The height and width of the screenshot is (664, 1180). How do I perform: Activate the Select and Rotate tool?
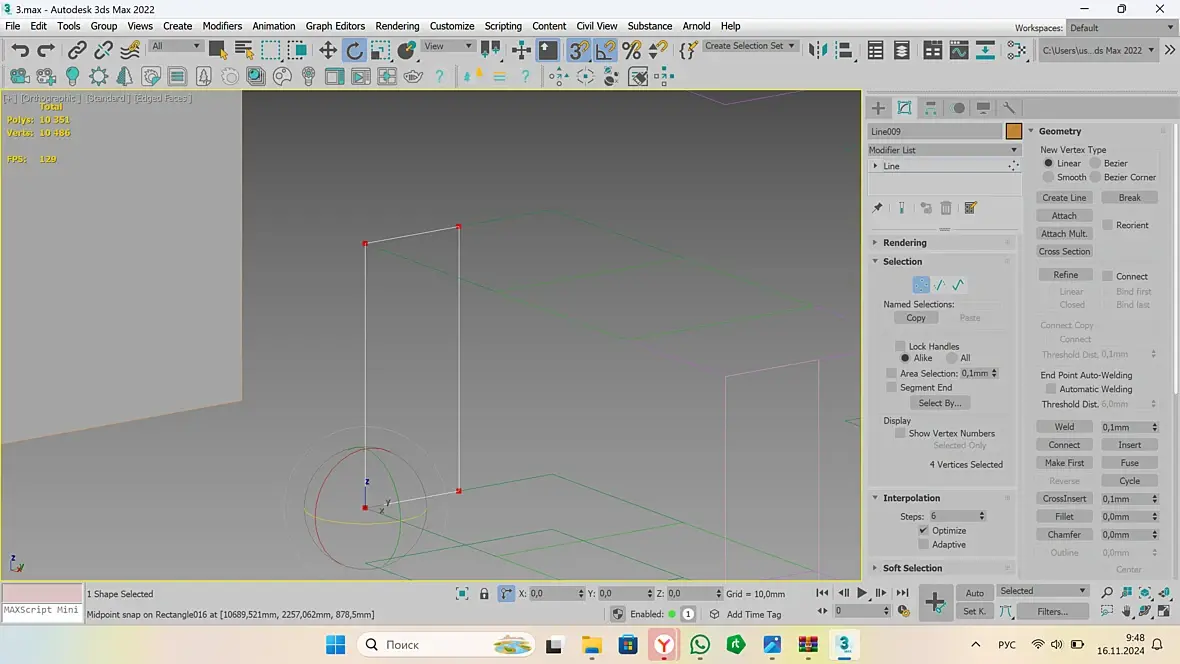354,50
